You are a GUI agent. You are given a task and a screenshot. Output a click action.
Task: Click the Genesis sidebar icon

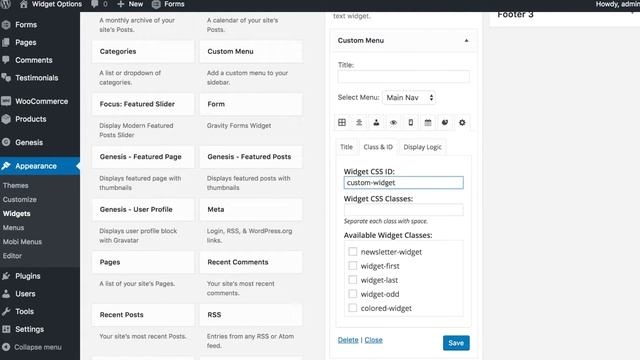(6, 142)
